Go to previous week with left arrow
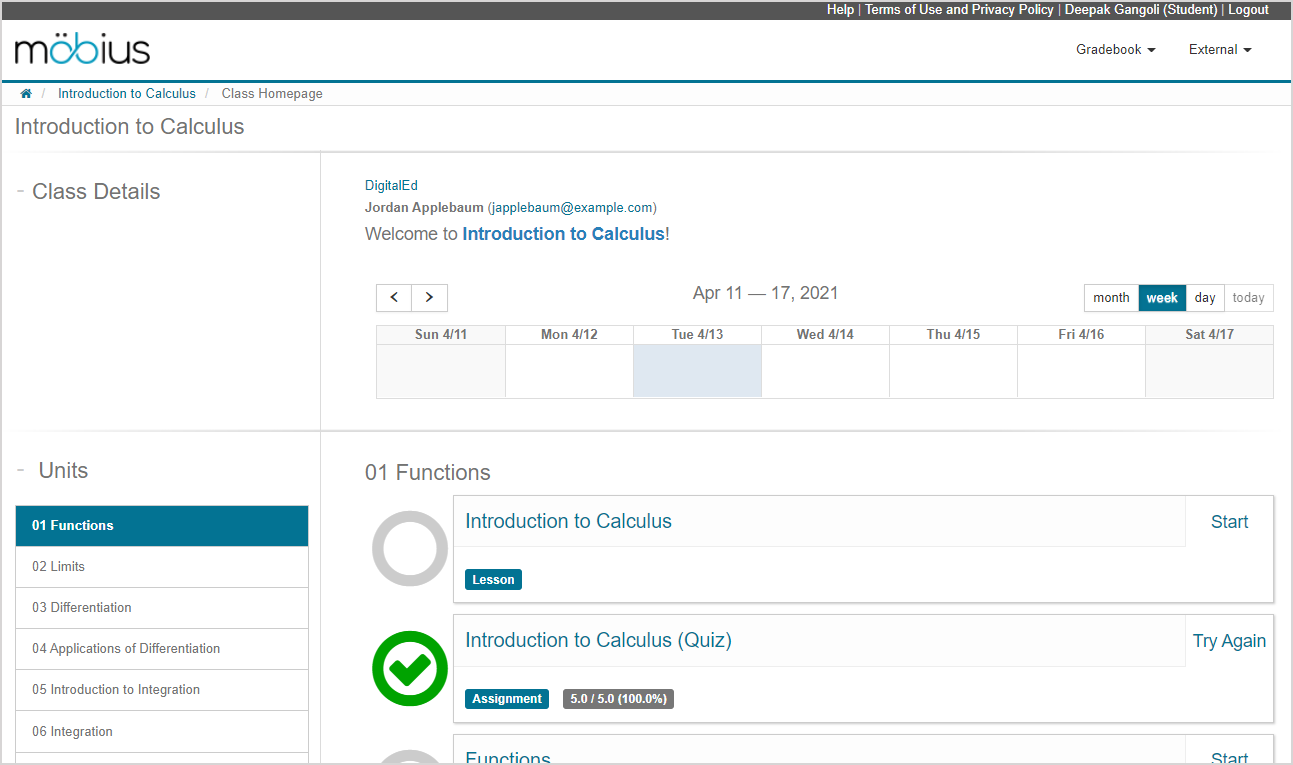This screenshot has height=765, width=1293. (x=394, y=298)
